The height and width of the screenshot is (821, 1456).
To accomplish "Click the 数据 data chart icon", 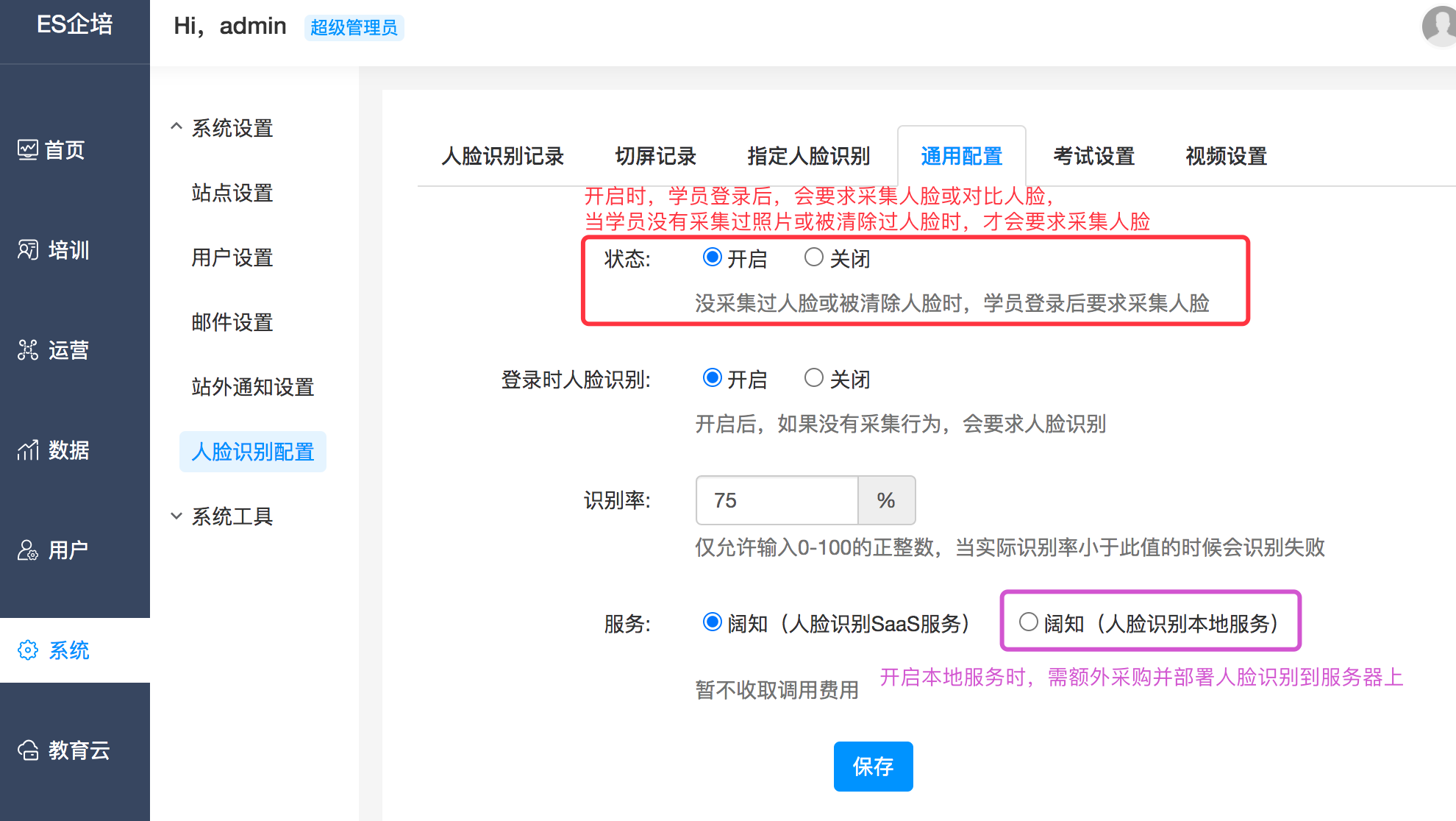I will tap(28, 450).
